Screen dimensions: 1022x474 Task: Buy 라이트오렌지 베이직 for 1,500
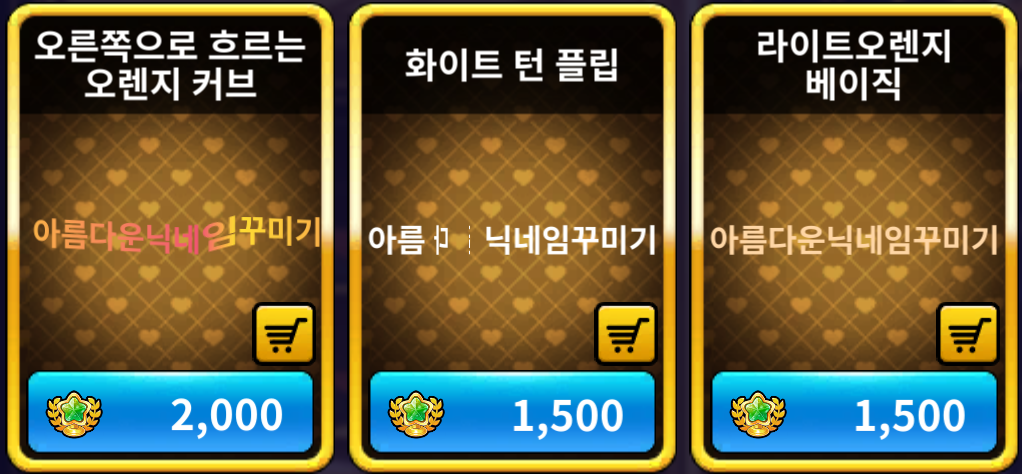tap(854, 413)
